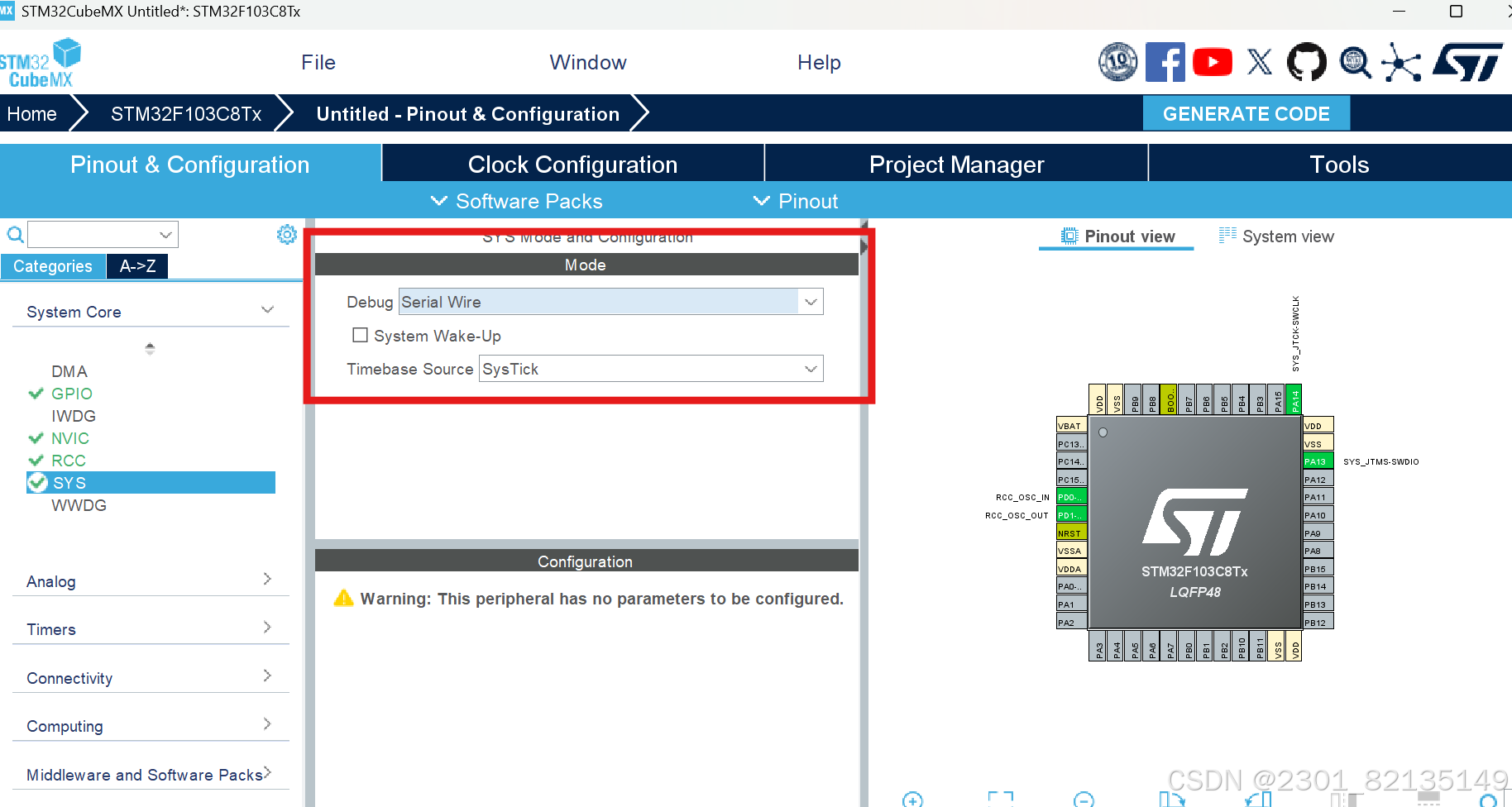Switch to System view of the chip
The width and height of the screenshot is (1512, 807).
click(x=1287, y=236)
